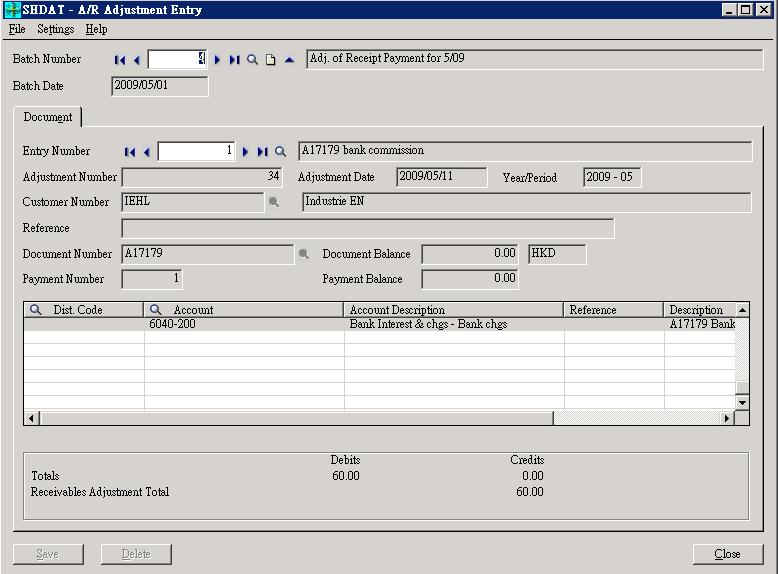Create new batch with page icon
Screen dimensions: 778x574
click(x=270, y=60)
